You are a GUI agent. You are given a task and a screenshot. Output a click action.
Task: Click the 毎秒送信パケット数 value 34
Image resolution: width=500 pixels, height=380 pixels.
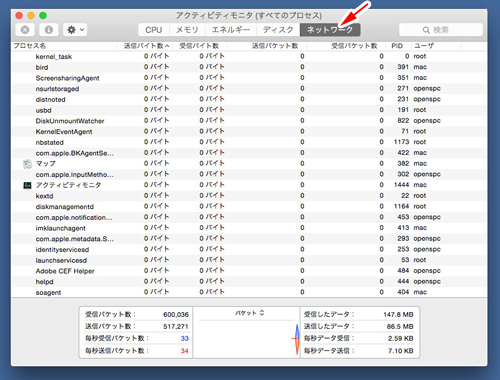[x=185, y=351]
